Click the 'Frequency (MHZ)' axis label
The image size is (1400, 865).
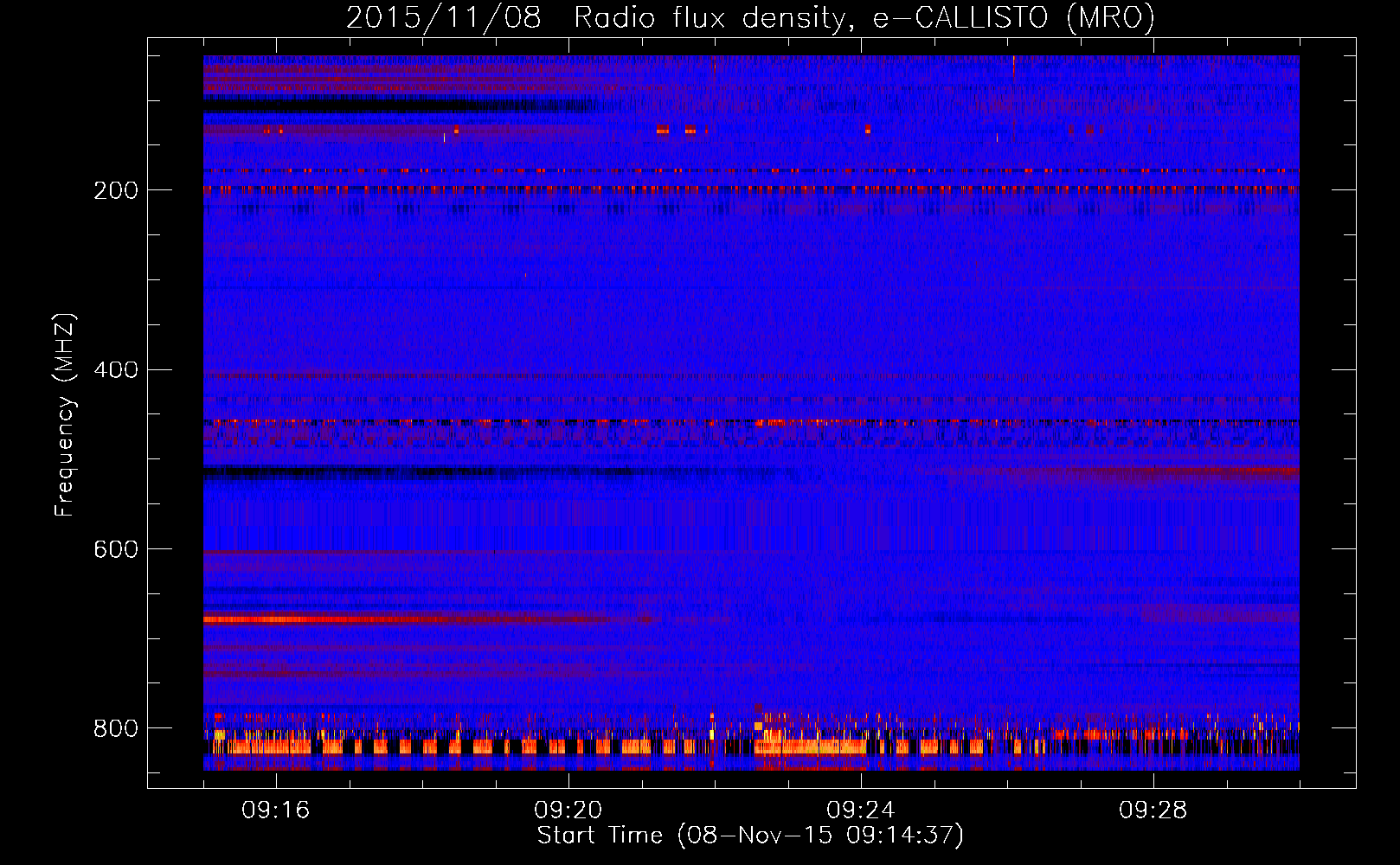tap(64, 415)
